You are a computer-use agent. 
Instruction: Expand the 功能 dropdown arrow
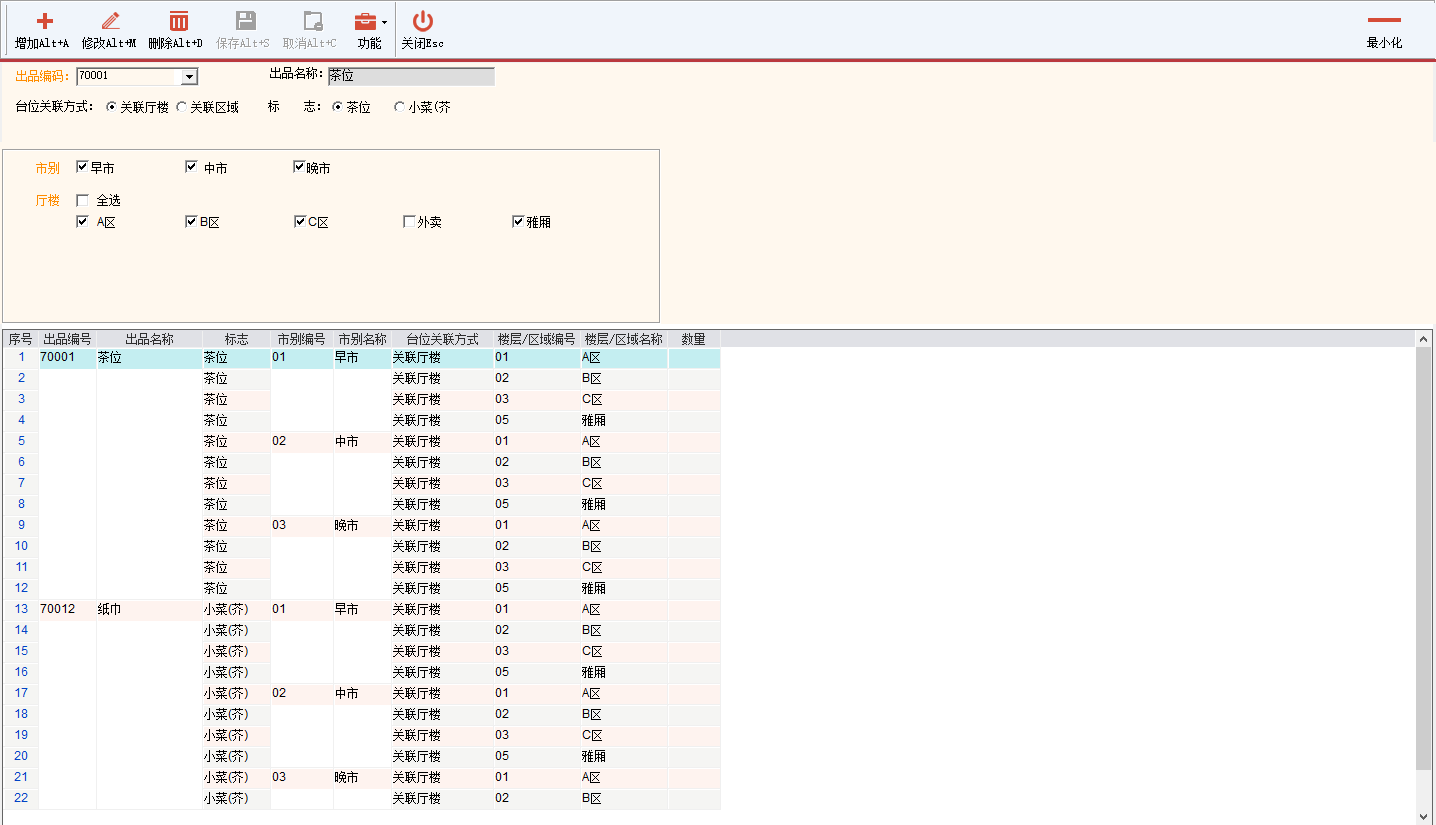(384, 22)
